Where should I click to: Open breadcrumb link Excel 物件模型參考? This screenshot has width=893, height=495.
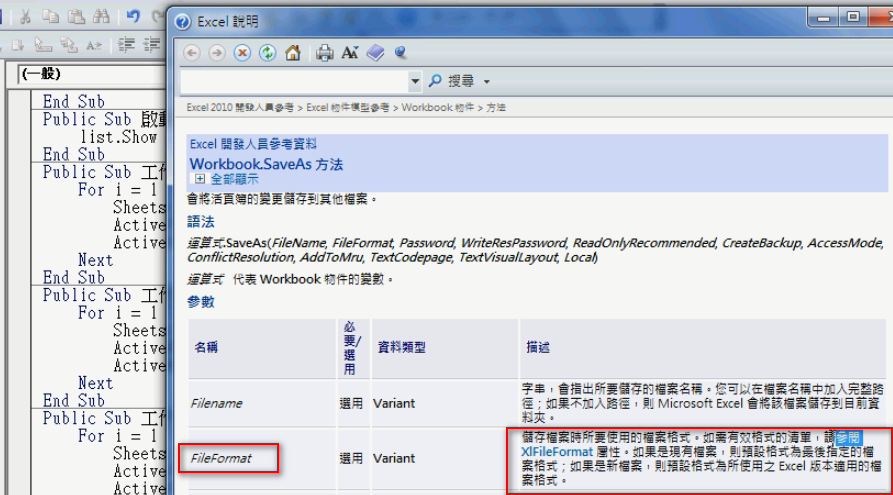348,107
